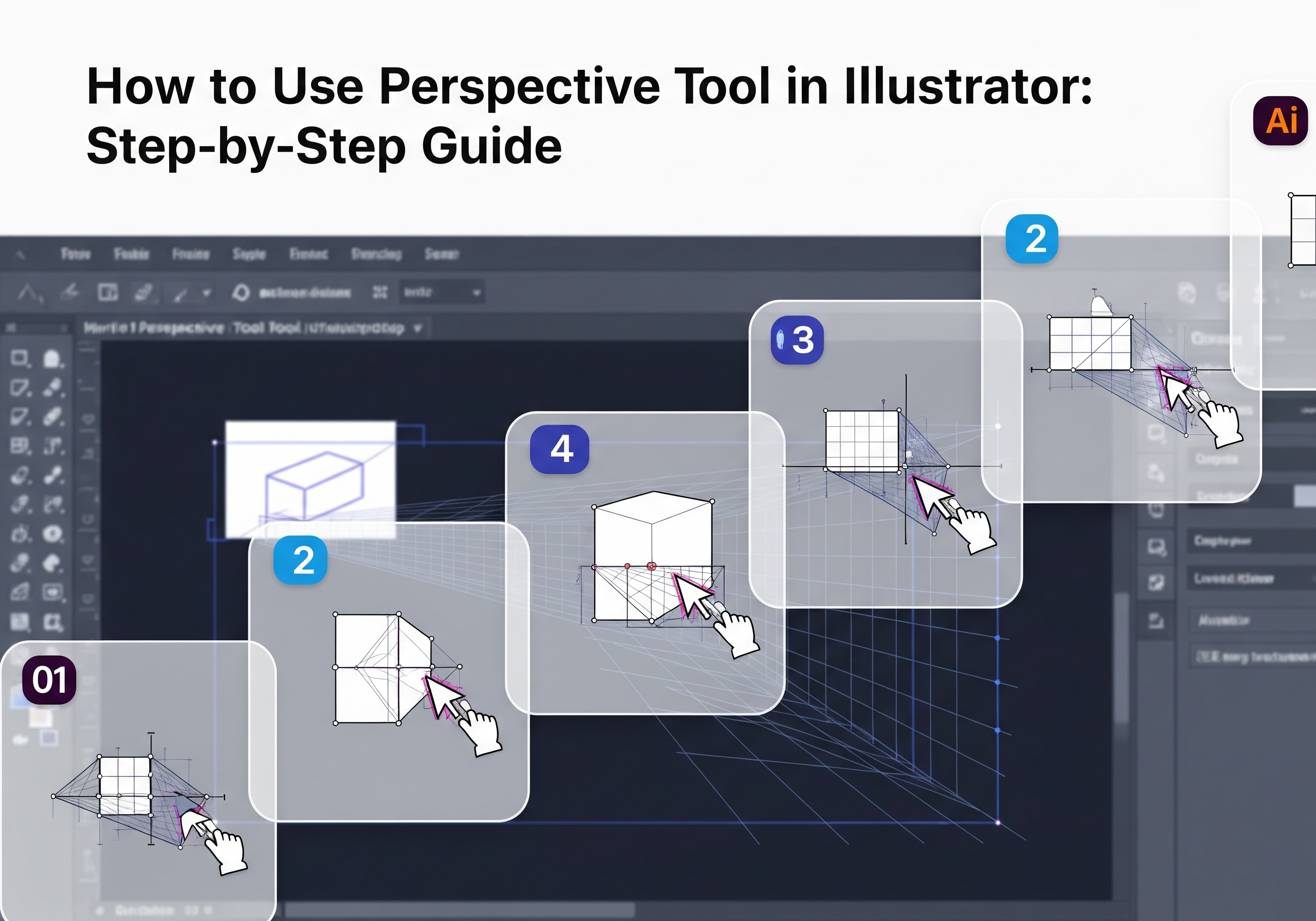The height and width of the screenshot is (921, 1316).
Task: Select the dome-shaped tool beside Rectangle tool
Action: [x=53, y=359]
